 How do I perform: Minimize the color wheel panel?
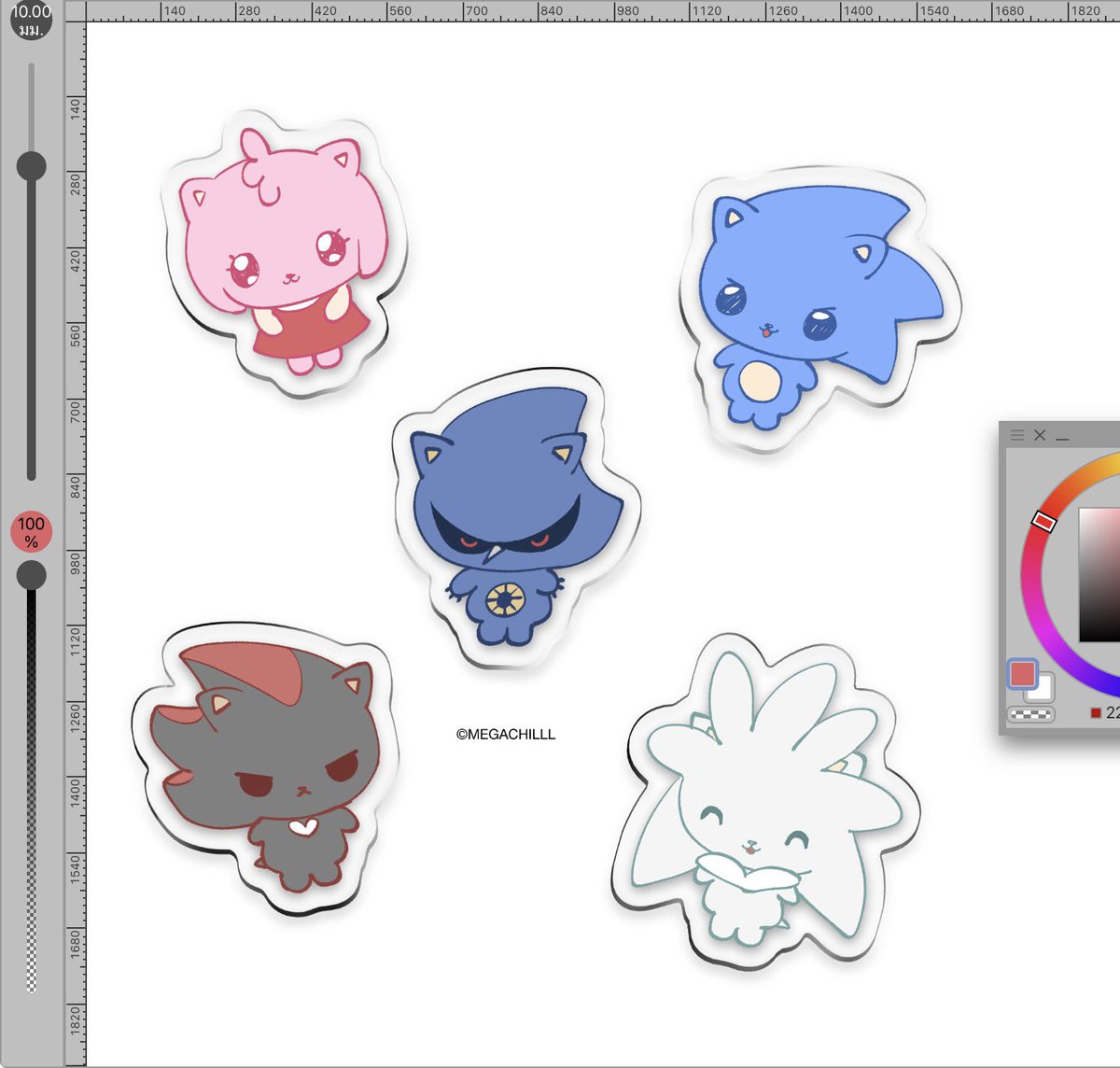coord(1062,438)
